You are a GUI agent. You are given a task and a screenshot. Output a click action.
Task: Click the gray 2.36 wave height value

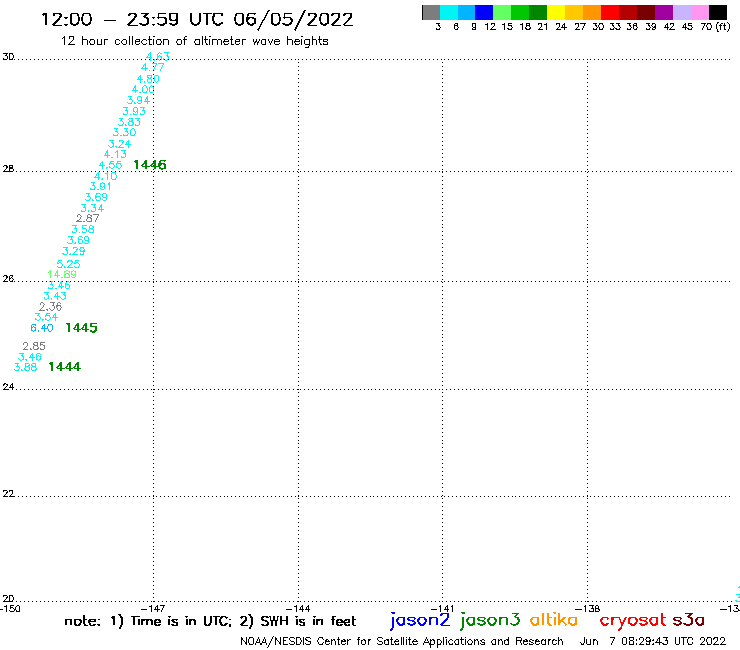50,306
